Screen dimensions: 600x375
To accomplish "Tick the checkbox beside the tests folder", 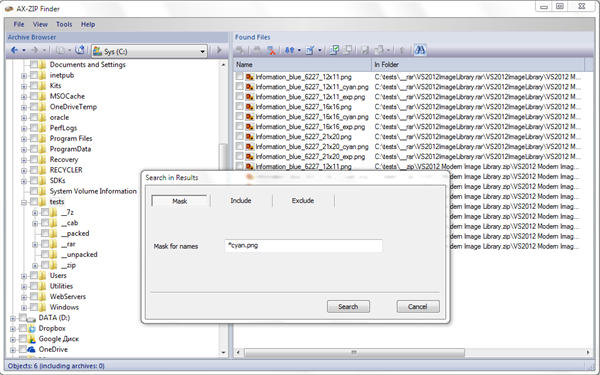I will [34, 202].
